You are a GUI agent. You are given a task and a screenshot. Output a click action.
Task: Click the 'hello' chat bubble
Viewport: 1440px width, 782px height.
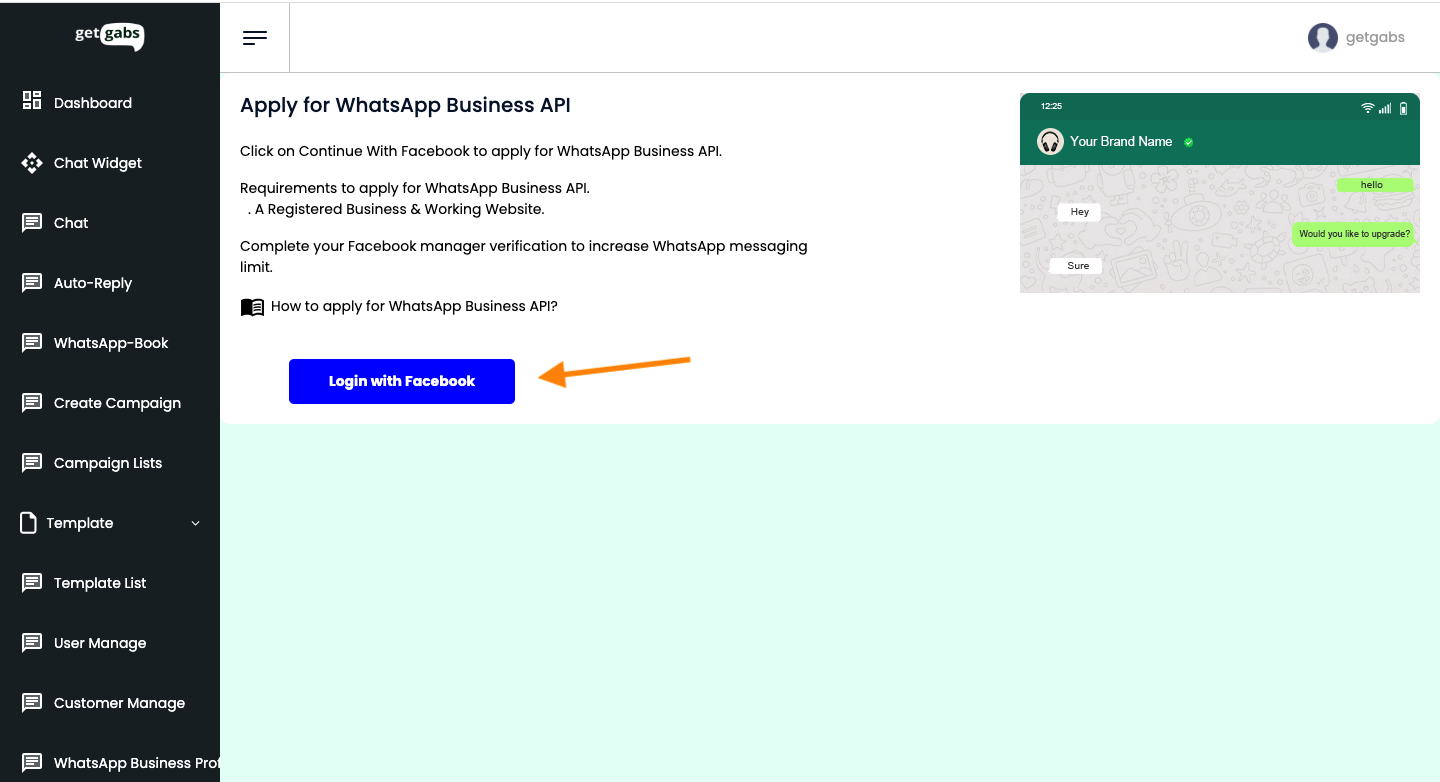(x=1375, y=185)
